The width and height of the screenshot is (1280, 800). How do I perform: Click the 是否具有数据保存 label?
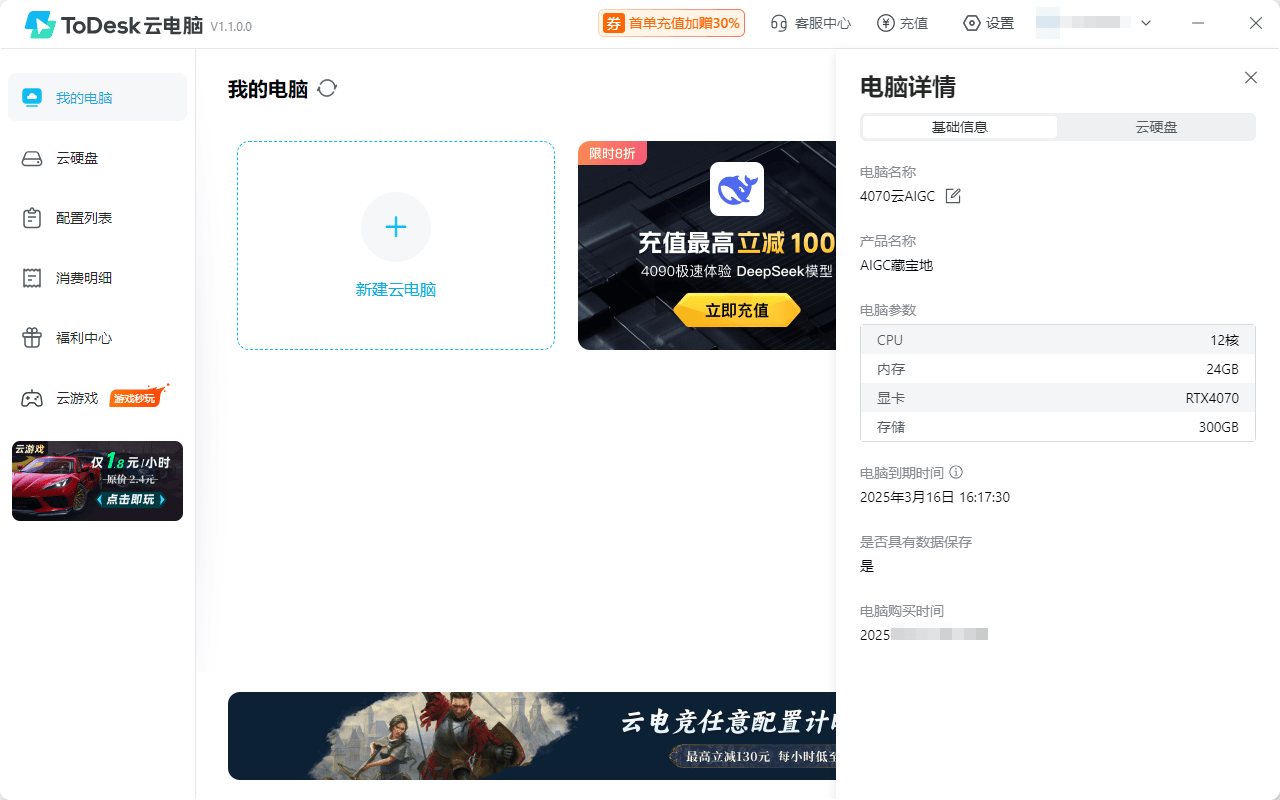[x=916, y=542]
